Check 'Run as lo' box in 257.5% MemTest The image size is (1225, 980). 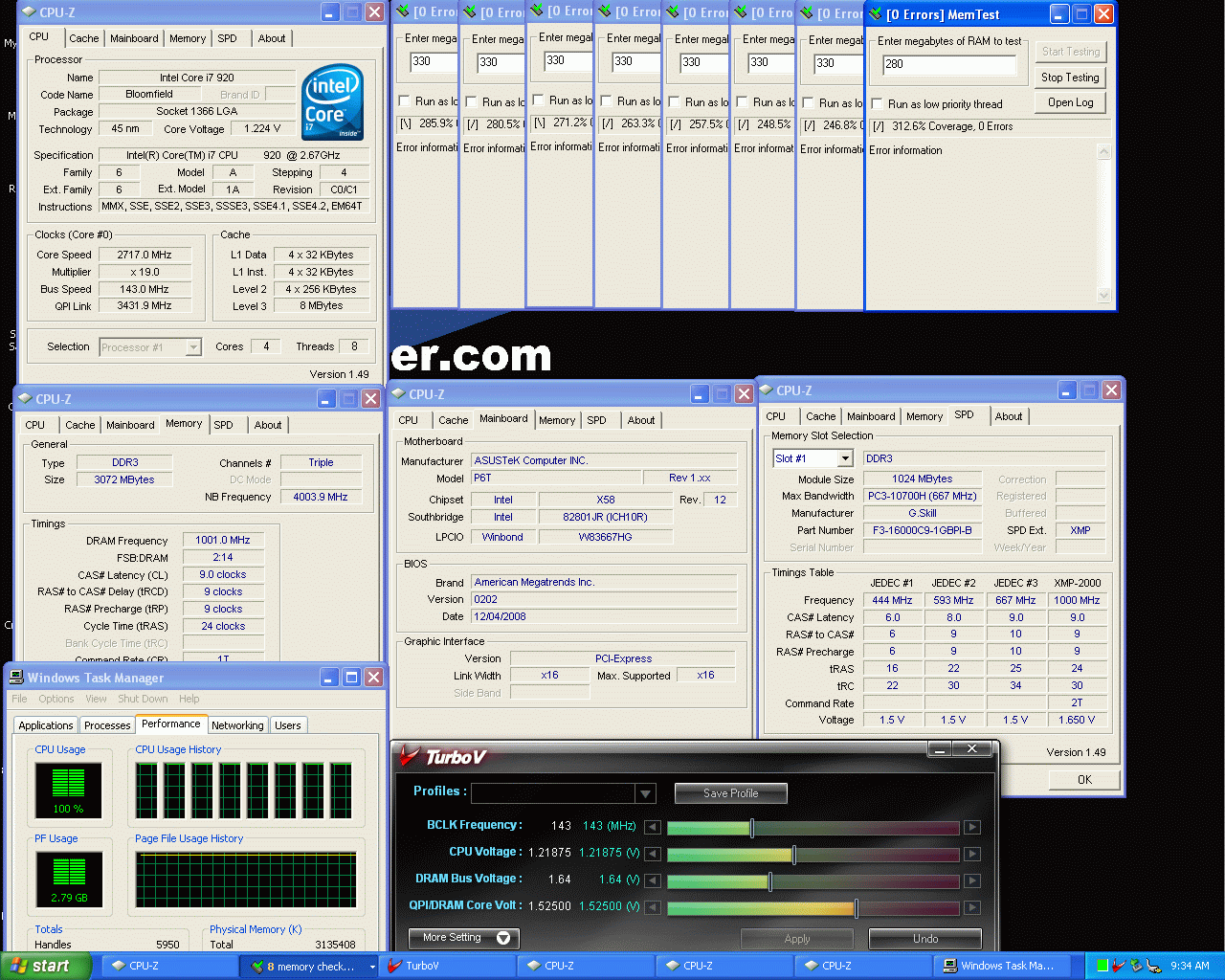(x=674, y=102)
